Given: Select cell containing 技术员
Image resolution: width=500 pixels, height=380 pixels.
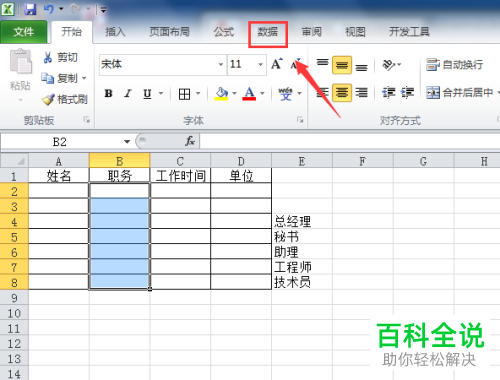Looking at the screenshot, I should point(302,282).
